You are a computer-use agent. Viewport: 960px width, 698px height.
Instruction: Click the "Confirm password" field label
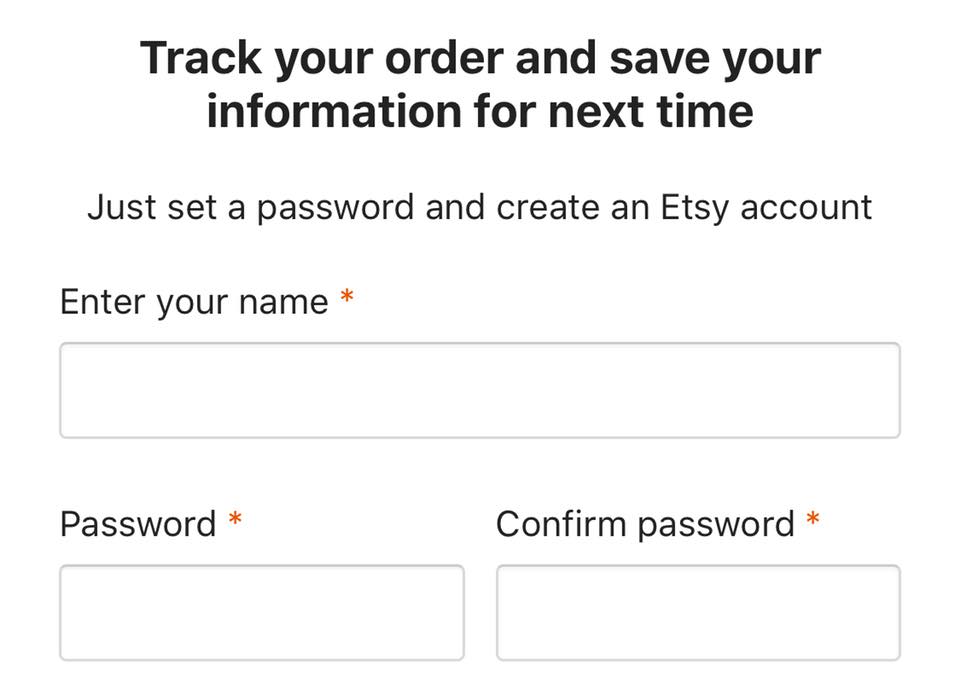(645, 525)
